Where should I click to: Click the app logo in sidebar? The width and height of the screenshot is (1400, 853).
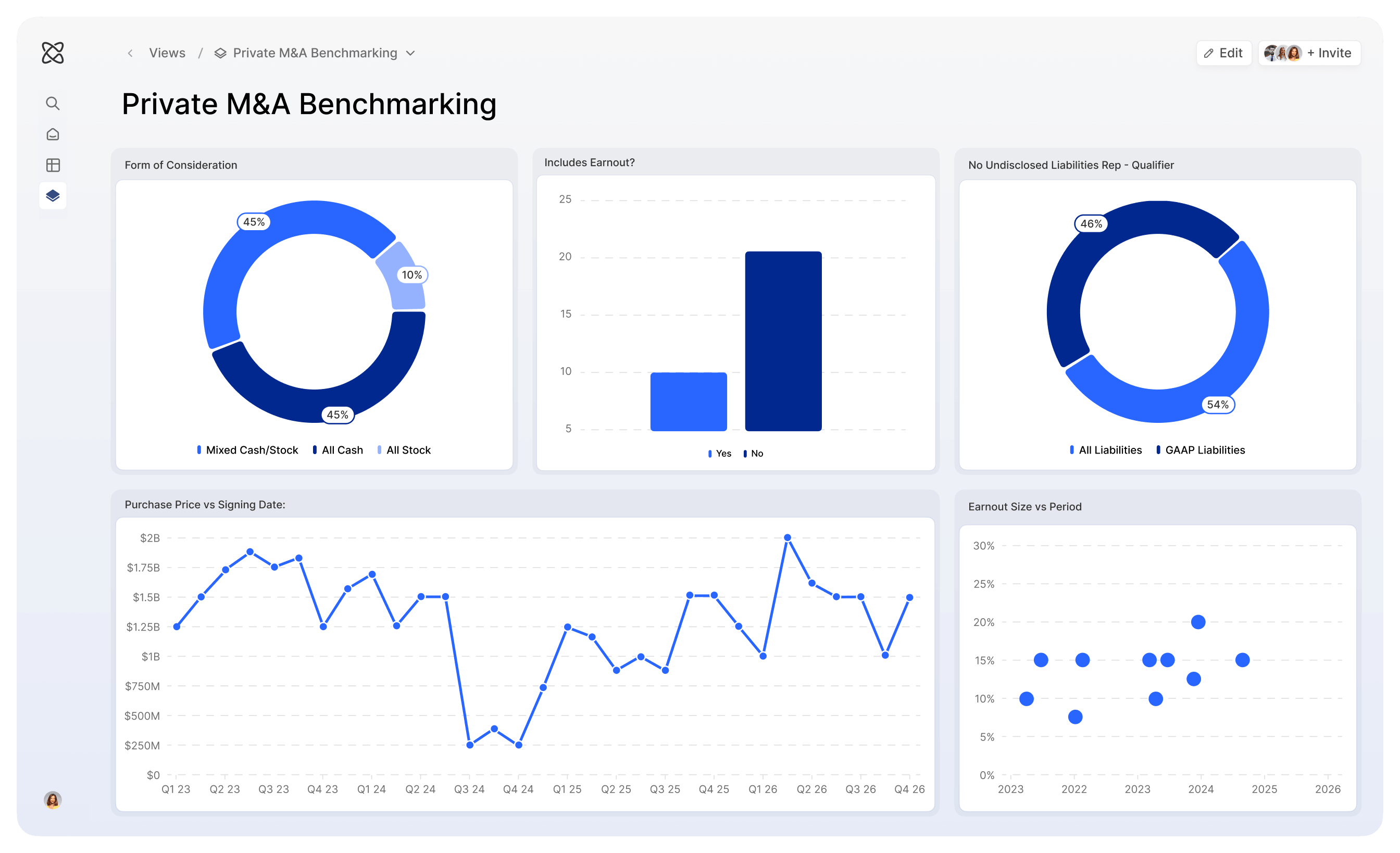pyautogui.click(x=53, y=53)
